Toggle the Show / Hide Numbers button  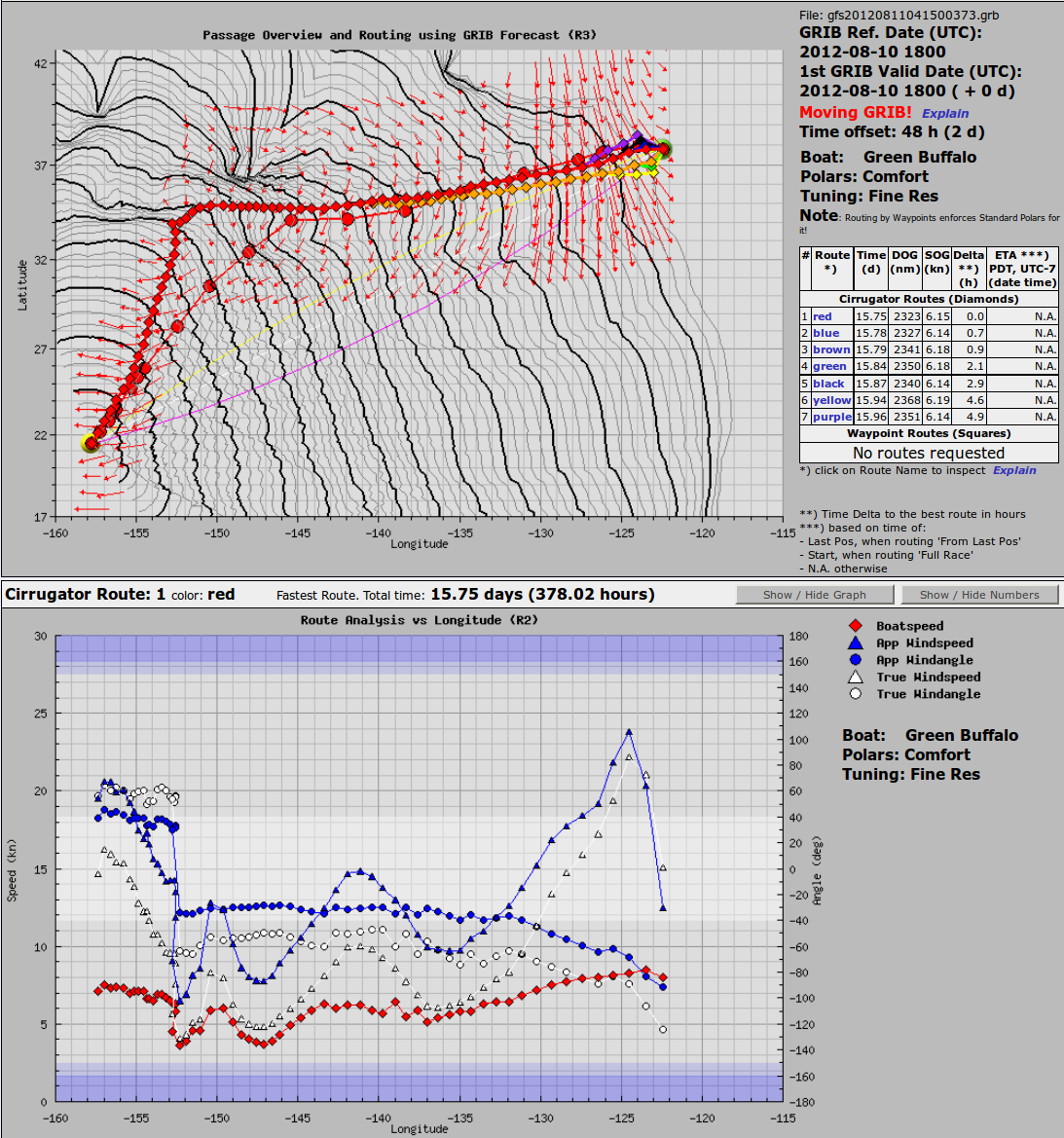(978, 595)
